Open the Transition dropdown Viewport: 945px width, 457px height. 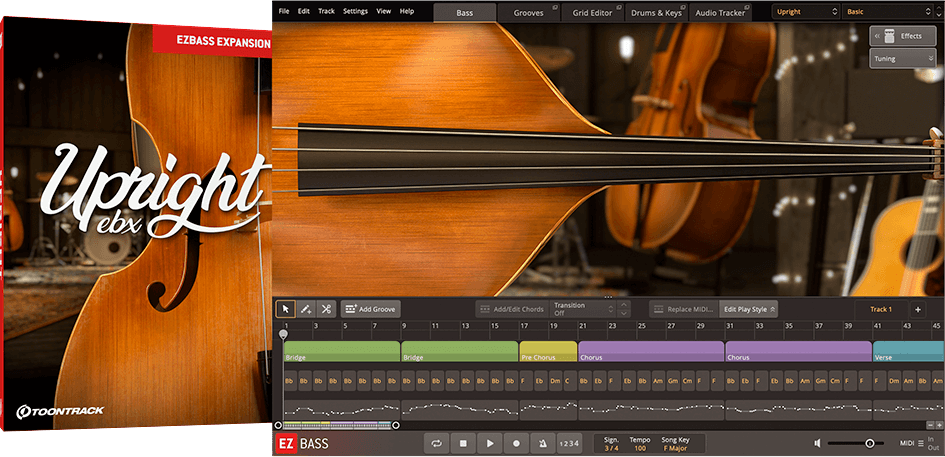pyautogui.click(x=584, y=309)
